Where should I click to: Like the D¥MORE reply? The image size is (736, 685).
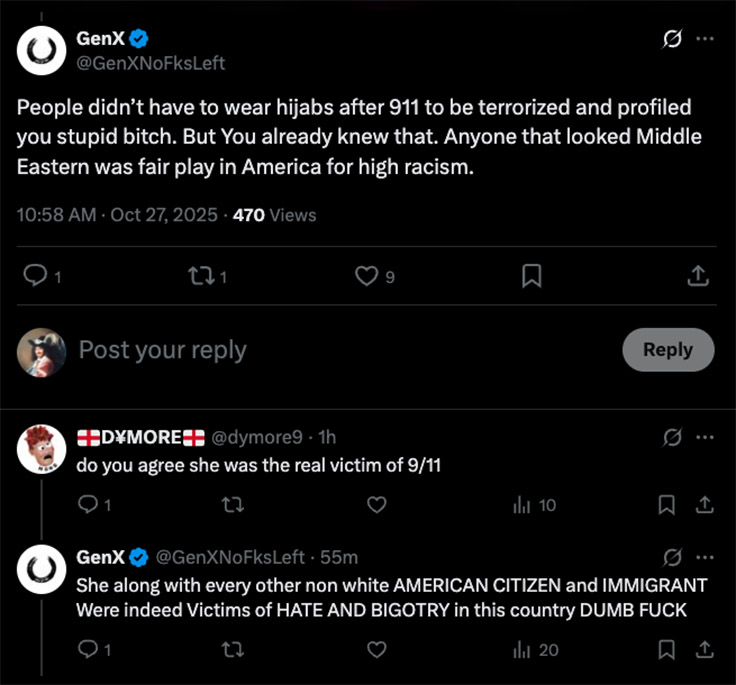[376, 505]
